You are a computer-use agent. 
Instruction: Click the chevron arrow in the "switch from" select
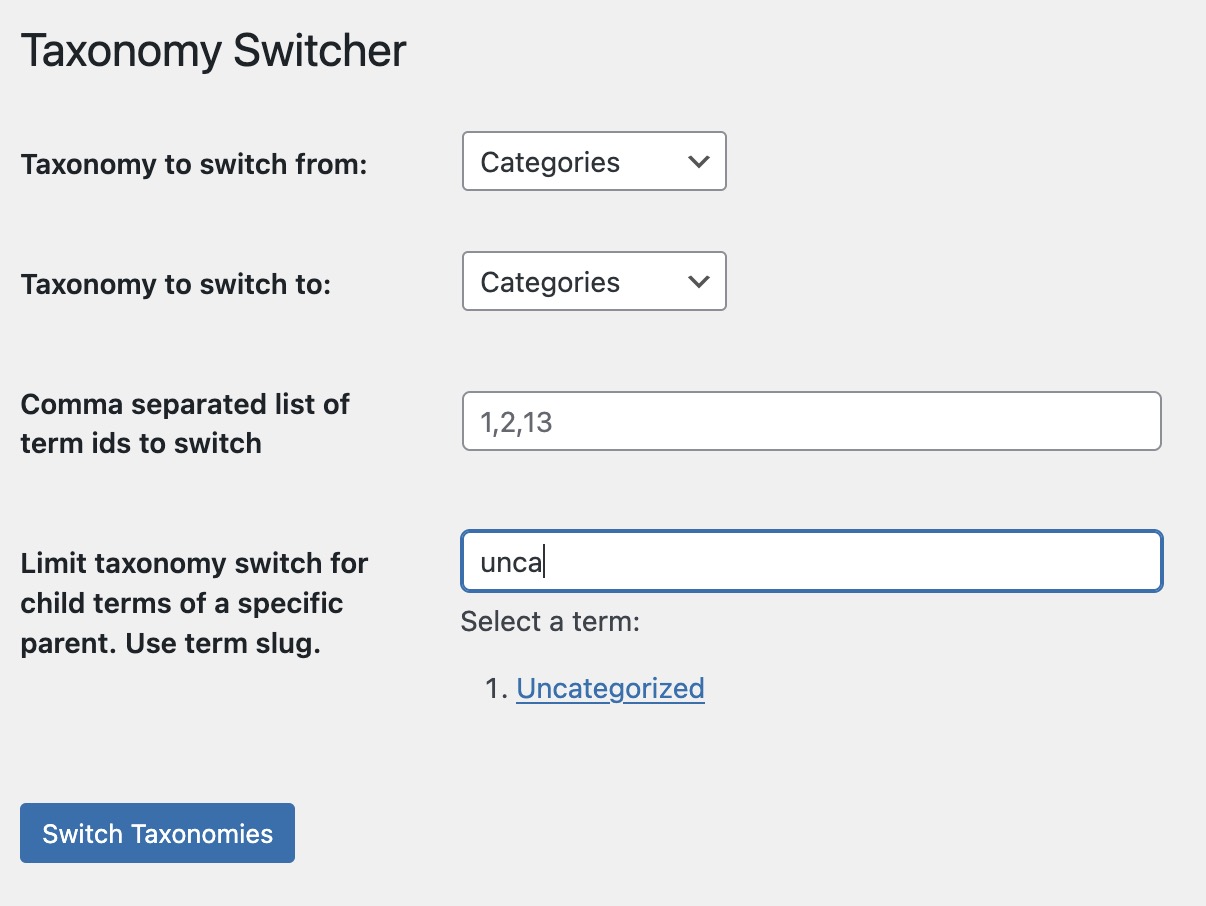click(699, 162)
